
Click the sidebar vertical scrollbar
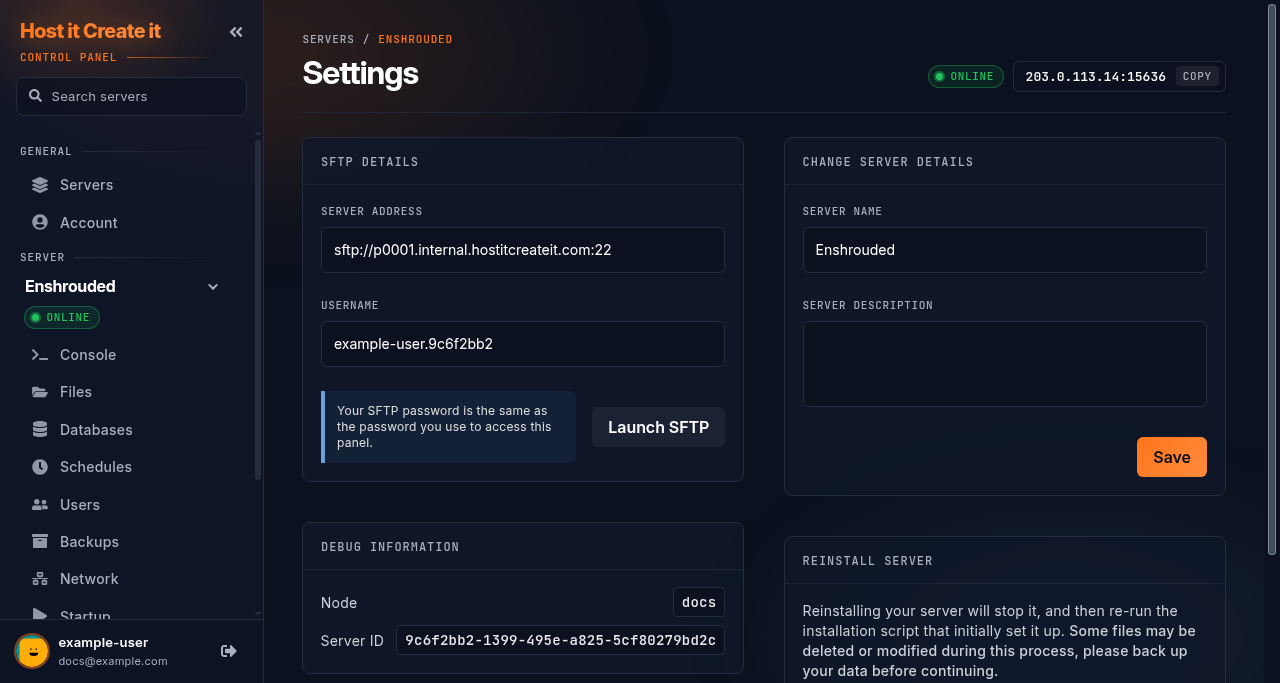(257, 310)
